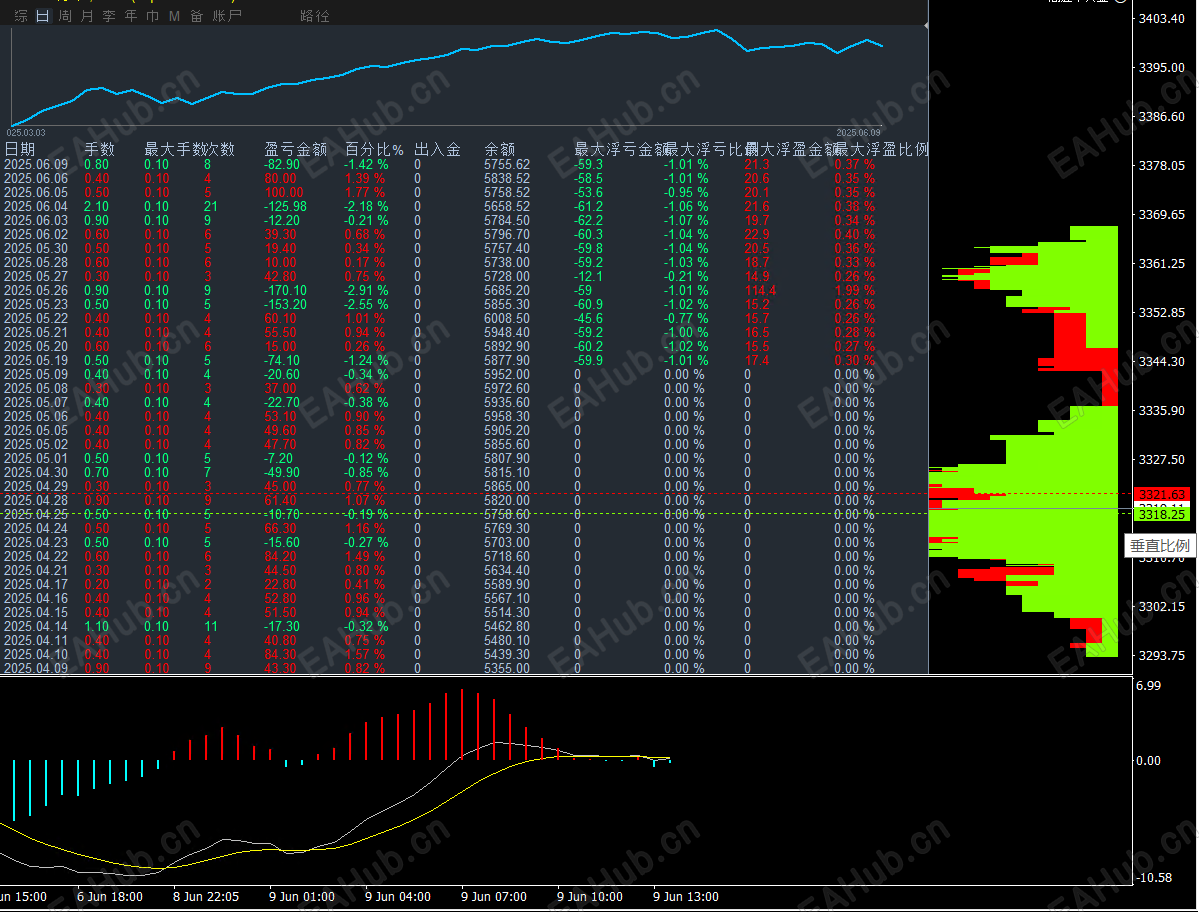Click the trade count 21

coord(211,206)
